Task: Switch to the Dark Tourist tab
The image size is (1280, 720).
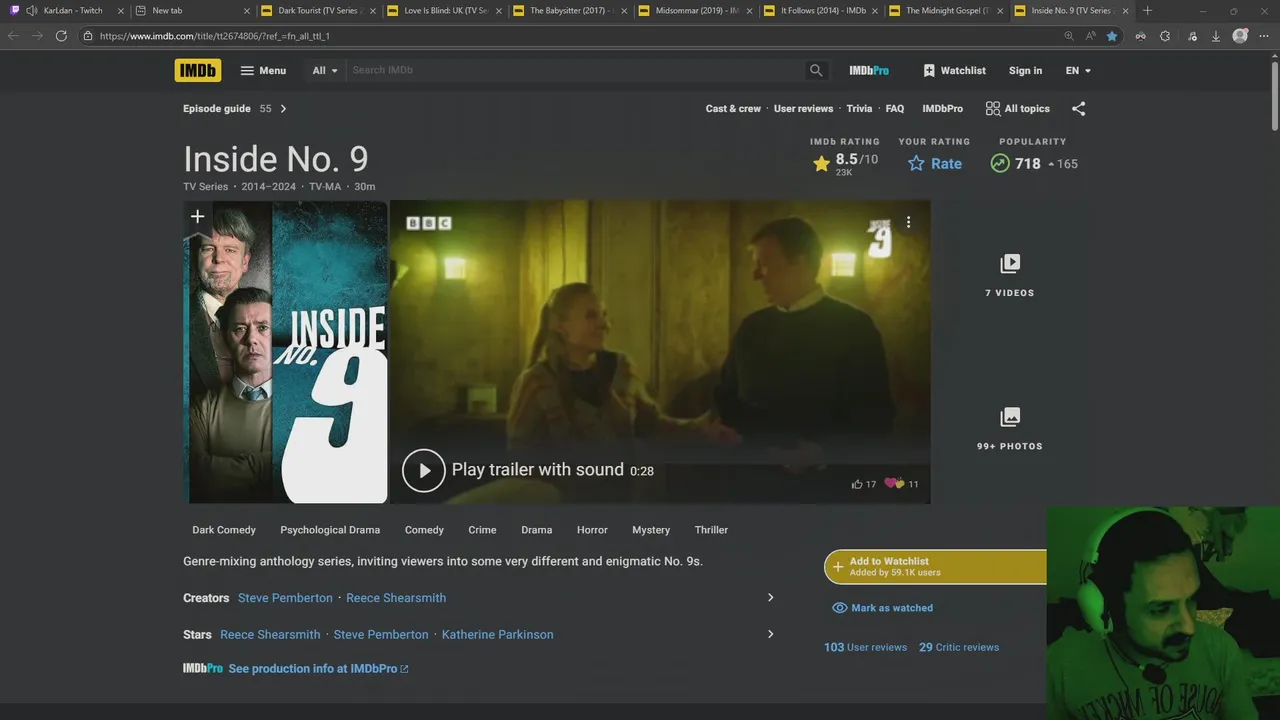Action: 318,10
